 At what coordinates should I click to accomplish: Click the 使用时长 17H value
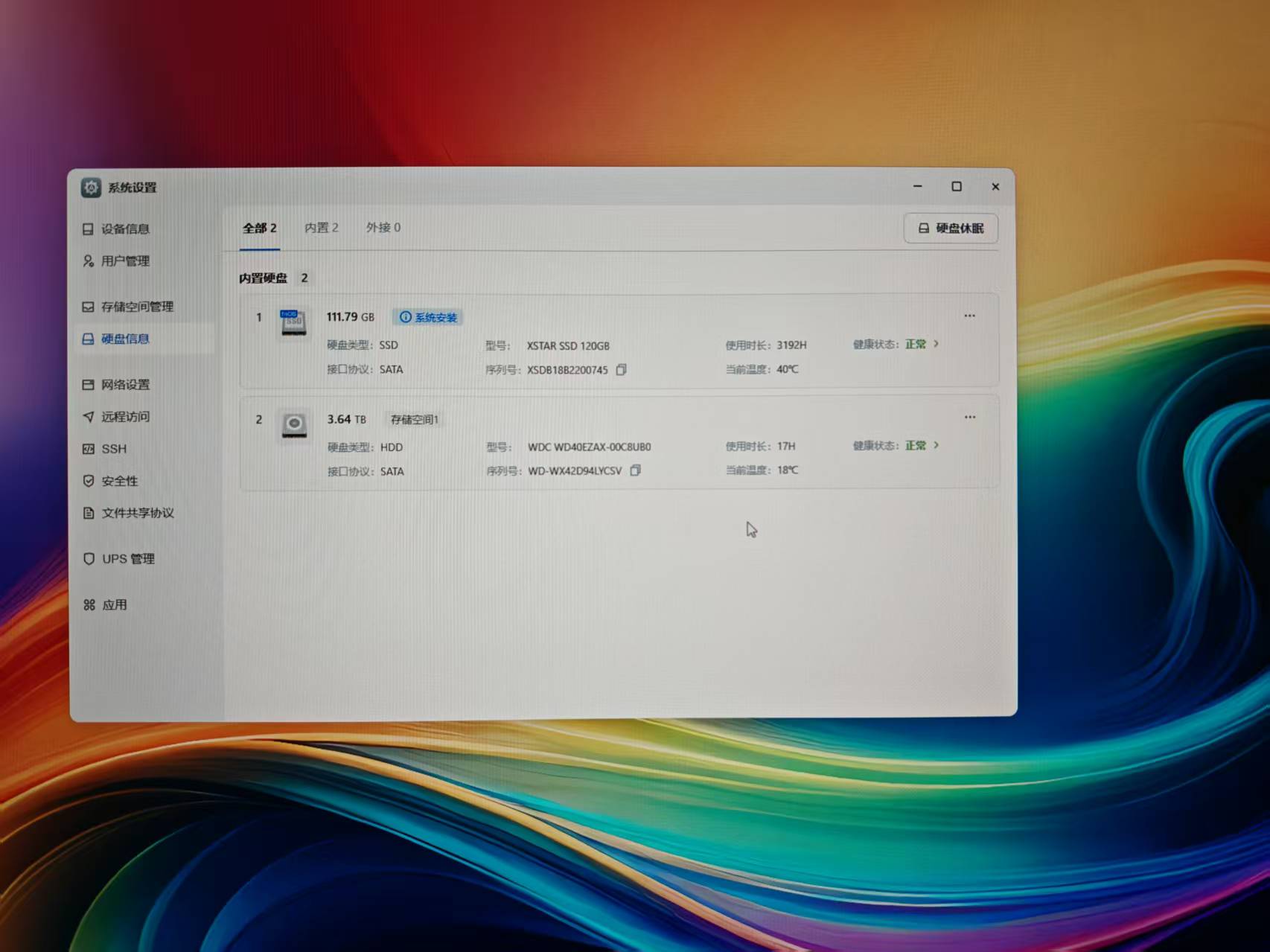click(x=786, y=447)
